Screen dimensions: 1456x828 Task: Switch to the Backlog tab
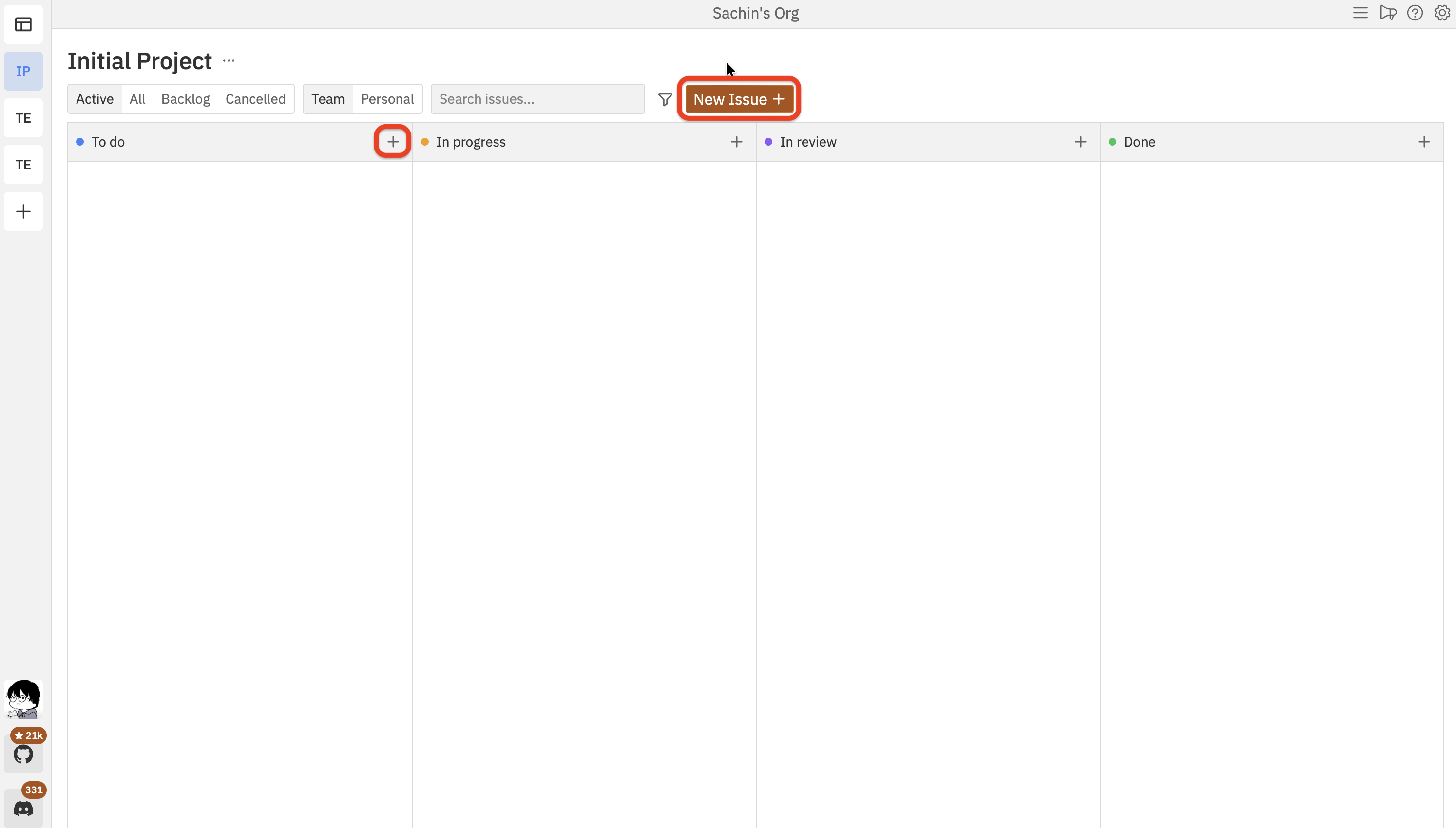click(185, 98)
